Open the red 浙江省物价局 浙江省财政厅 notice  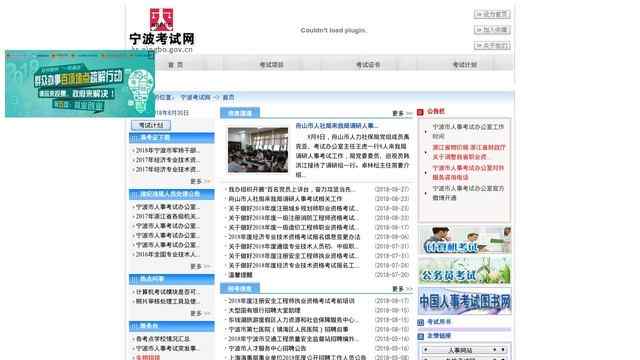469,152
